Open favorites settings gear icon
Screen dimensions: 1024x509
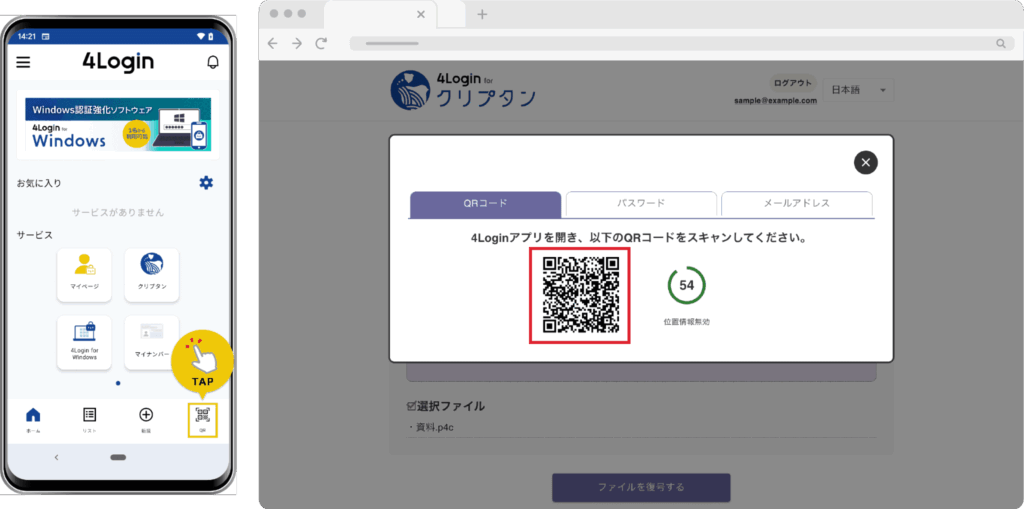tap(206, 182)
